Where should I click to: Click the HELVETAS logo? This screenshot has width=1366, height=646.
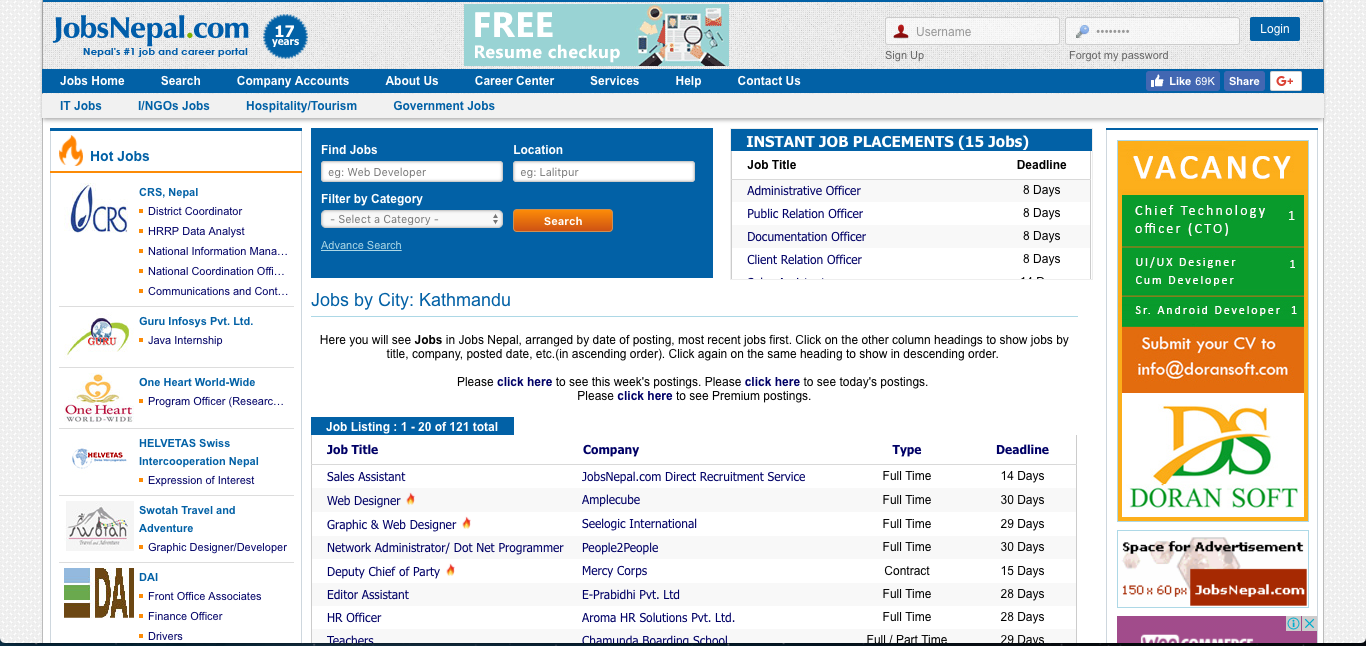pyautogui.click(x=98, y=457)
